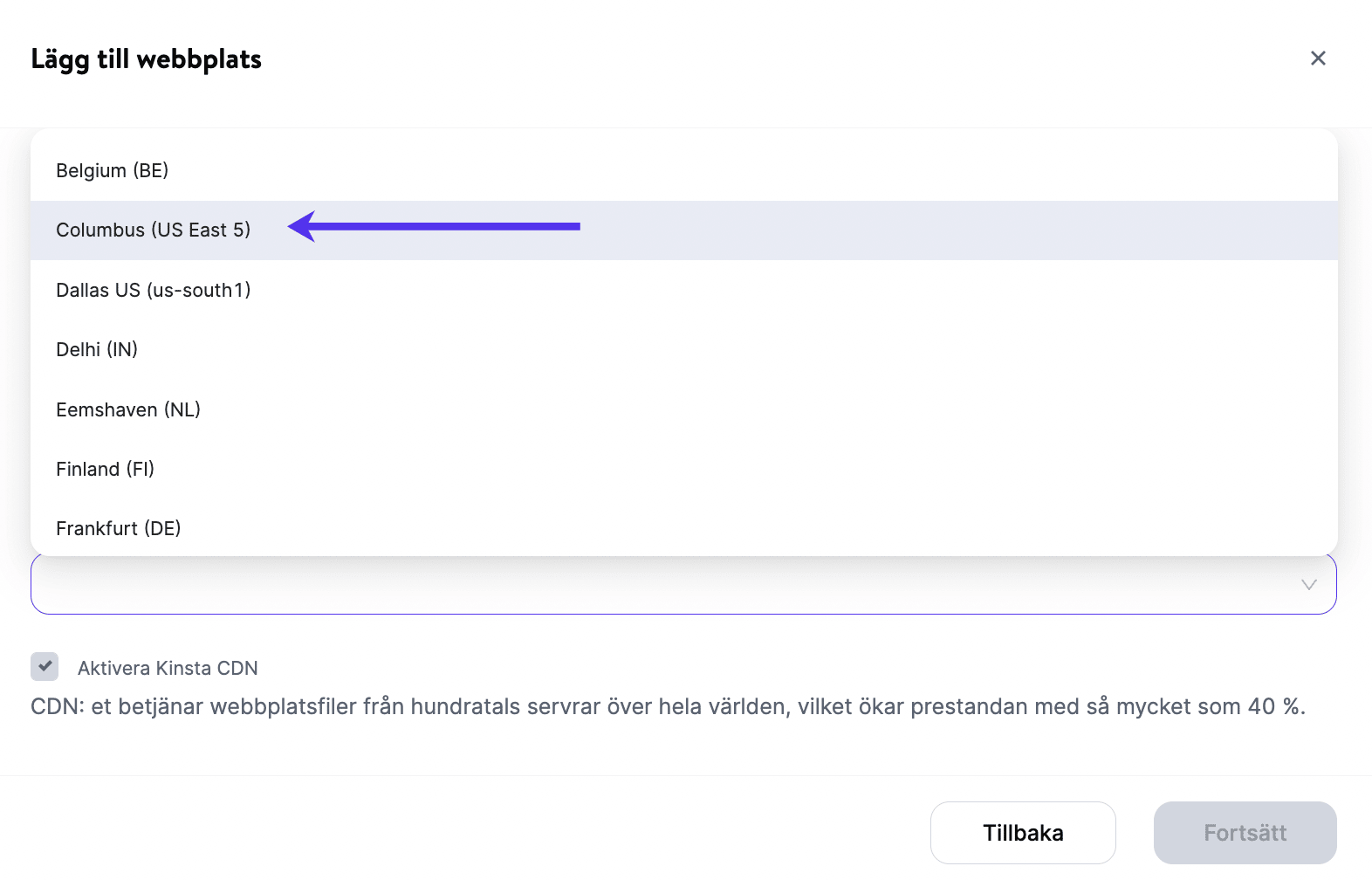Click inside the empty location select field

[663, 585]
